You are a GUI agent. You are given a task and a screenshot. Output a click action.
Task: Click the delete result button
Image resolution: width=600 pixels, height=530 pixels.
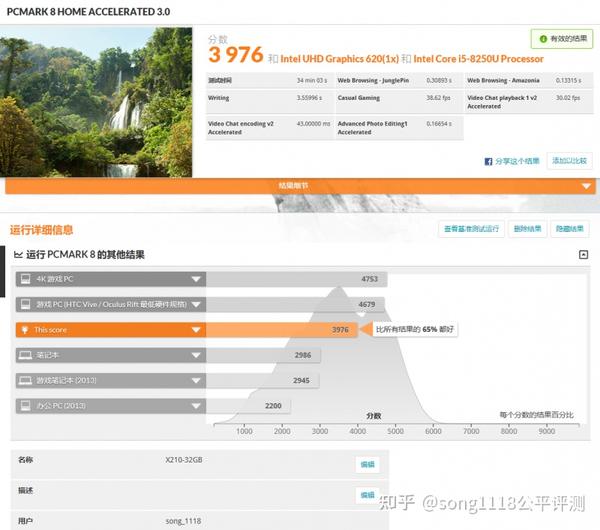(x=527, y=229)
